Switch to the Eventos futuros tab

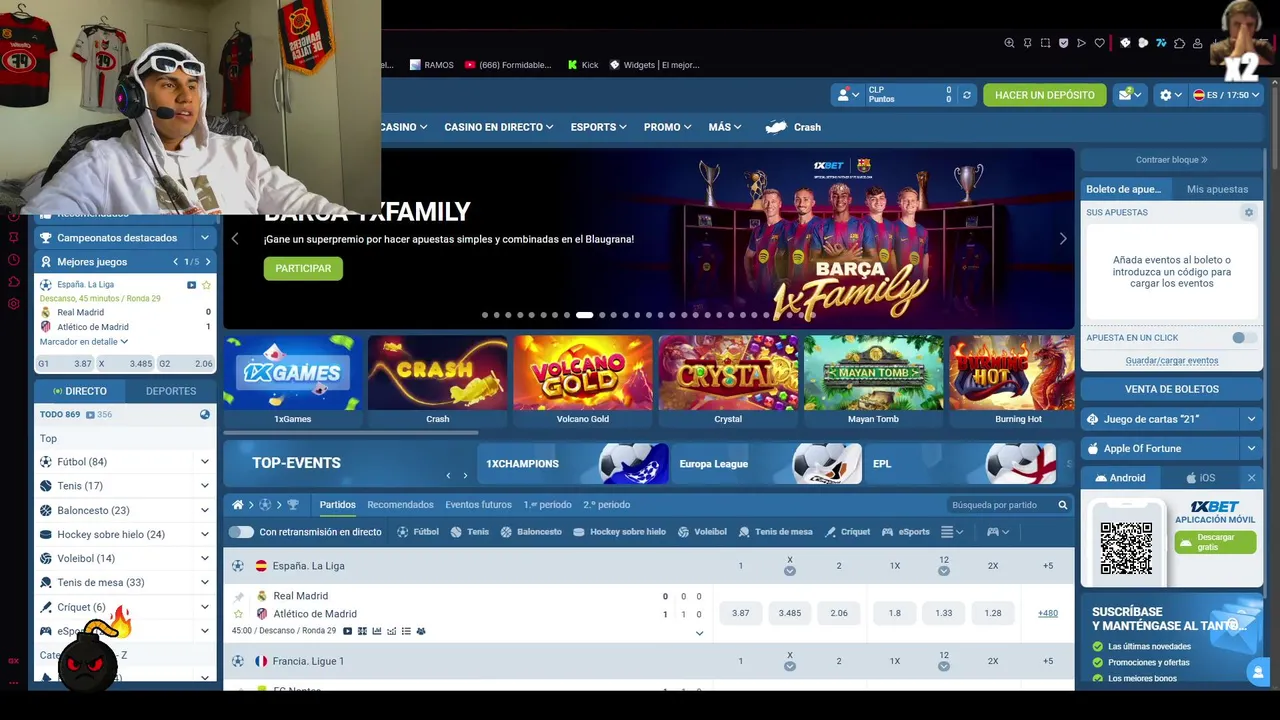point(478,505)
